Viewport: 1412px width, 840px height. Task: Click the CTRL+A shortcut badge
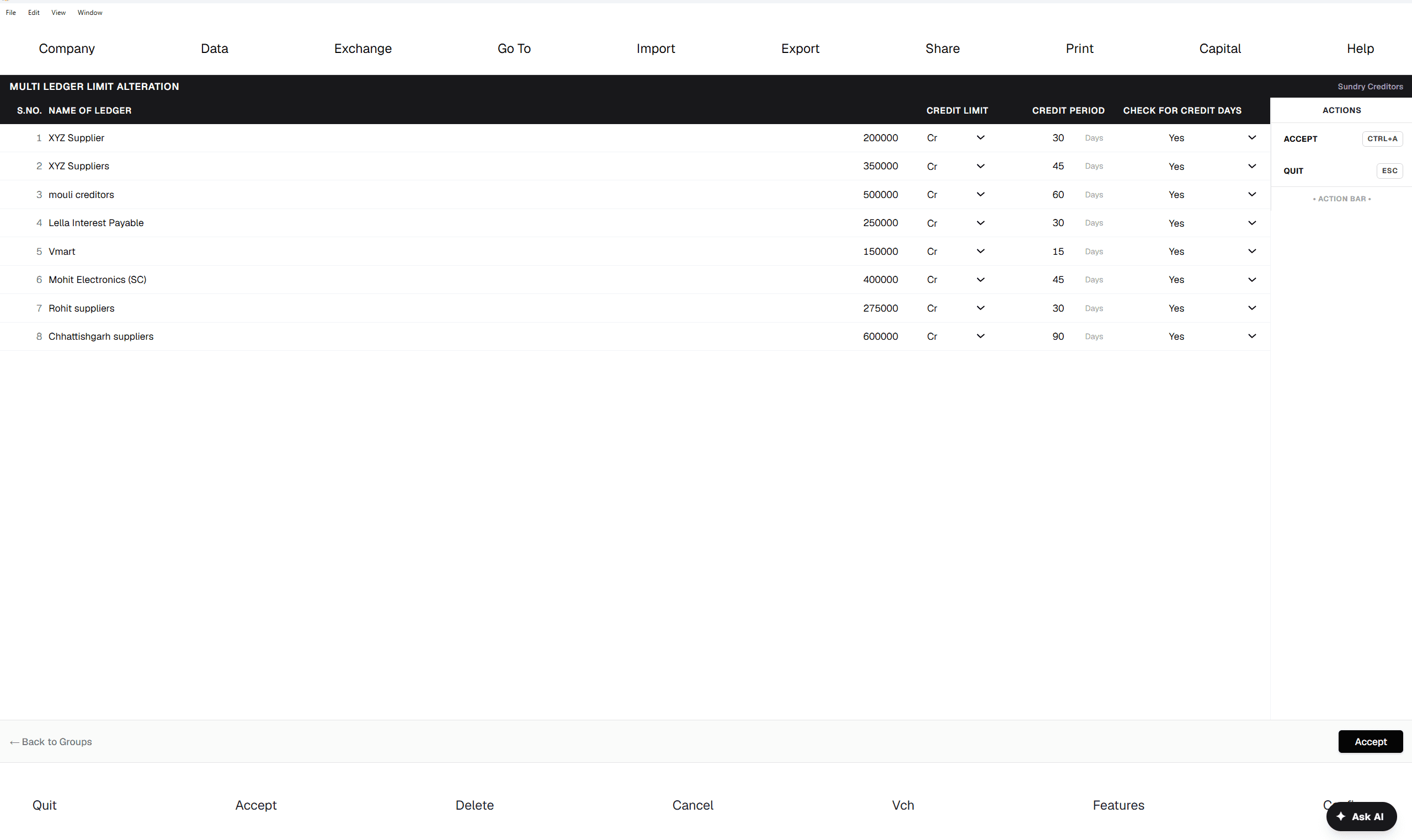pyautogui.click(x=1382, y=138)
